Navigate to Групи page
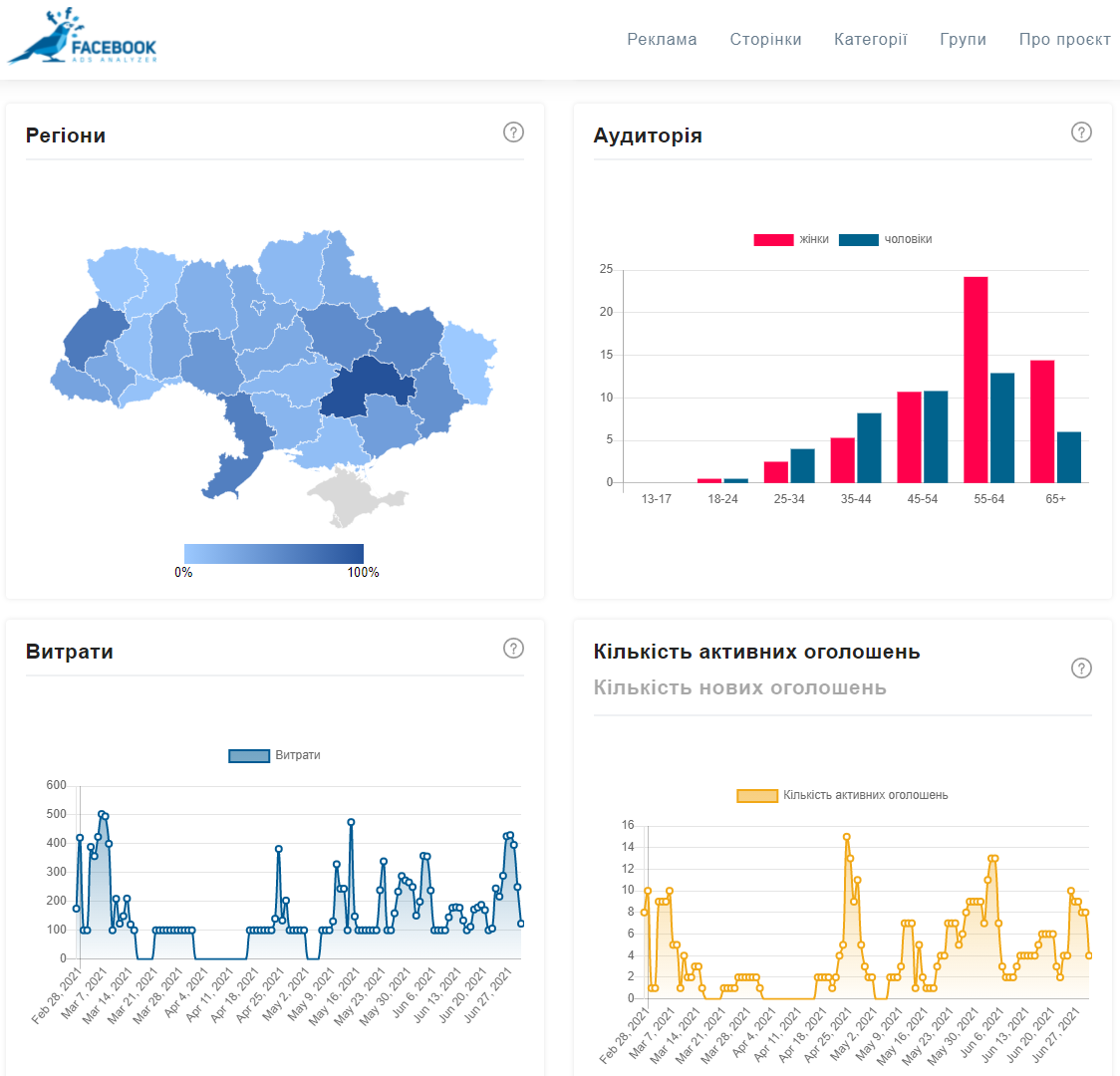 963,40
